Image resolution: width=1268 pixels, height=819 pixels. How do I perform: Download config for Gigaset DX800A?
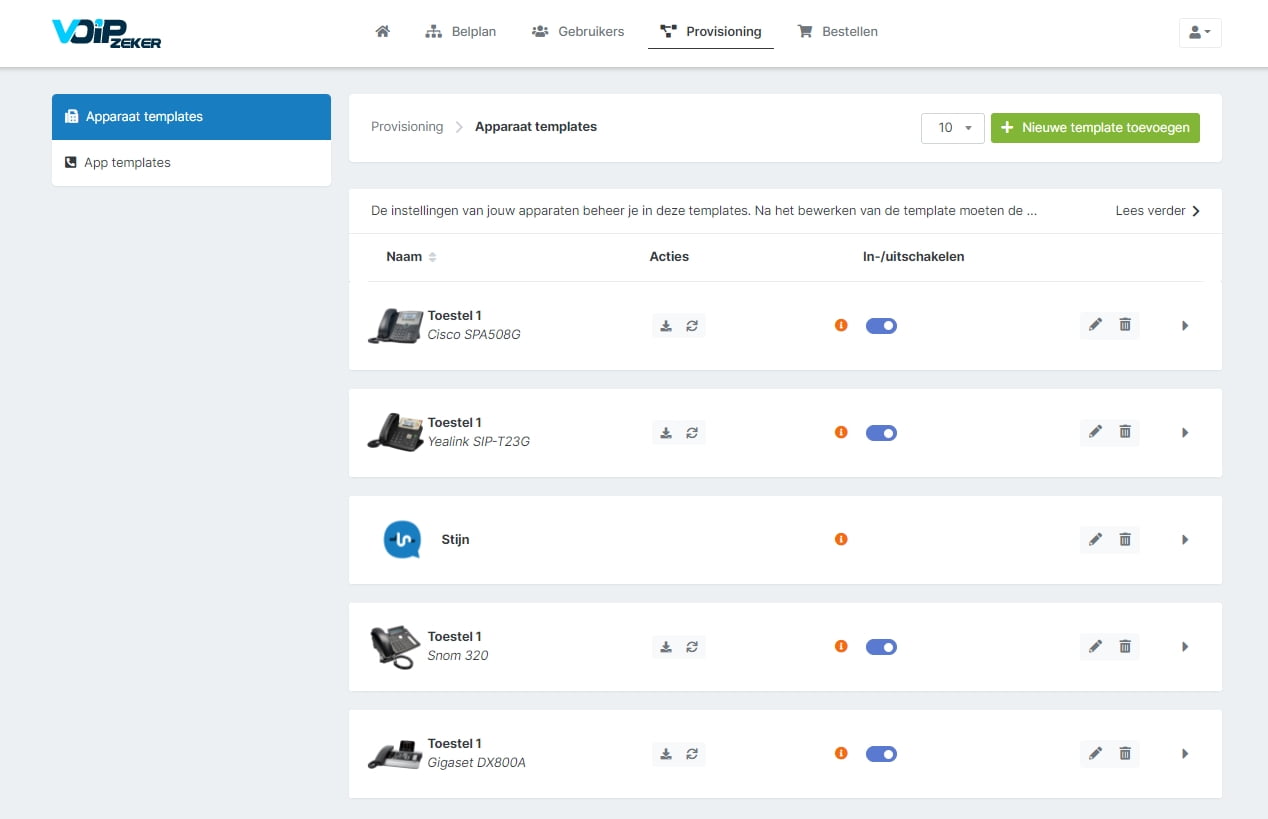pos(666,754)
